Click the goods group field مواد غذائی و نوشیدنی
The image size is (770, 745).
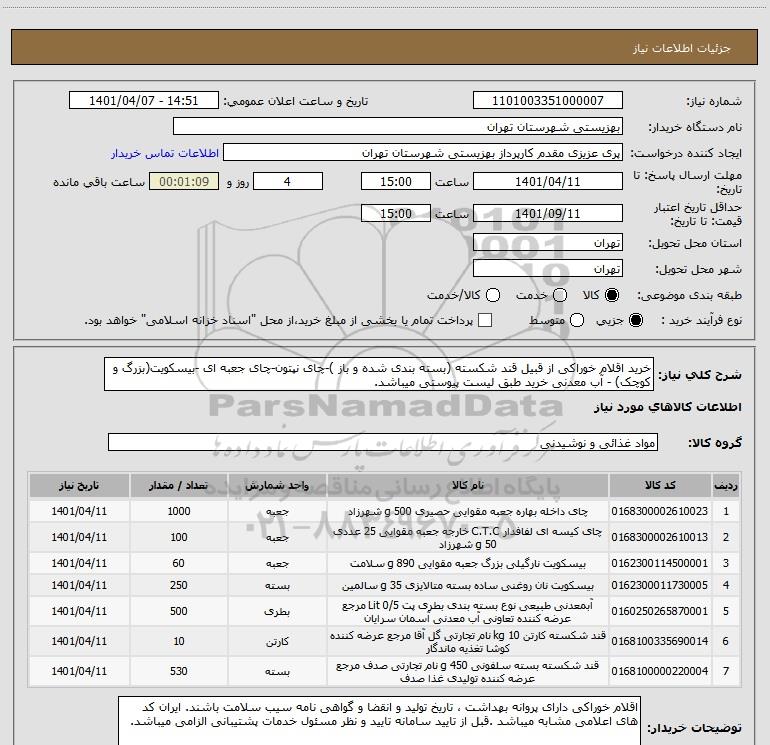(x=383, y=442)
